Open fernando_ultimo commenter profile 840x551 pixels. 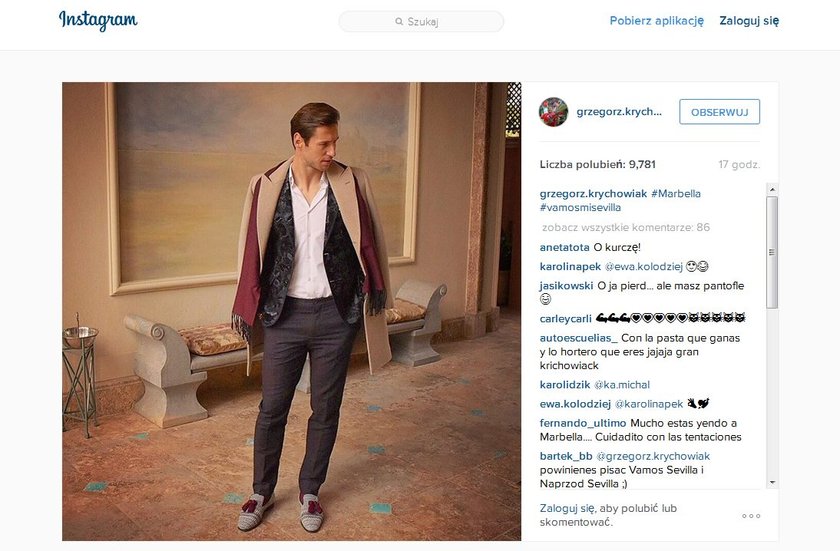tap(583, 423)
